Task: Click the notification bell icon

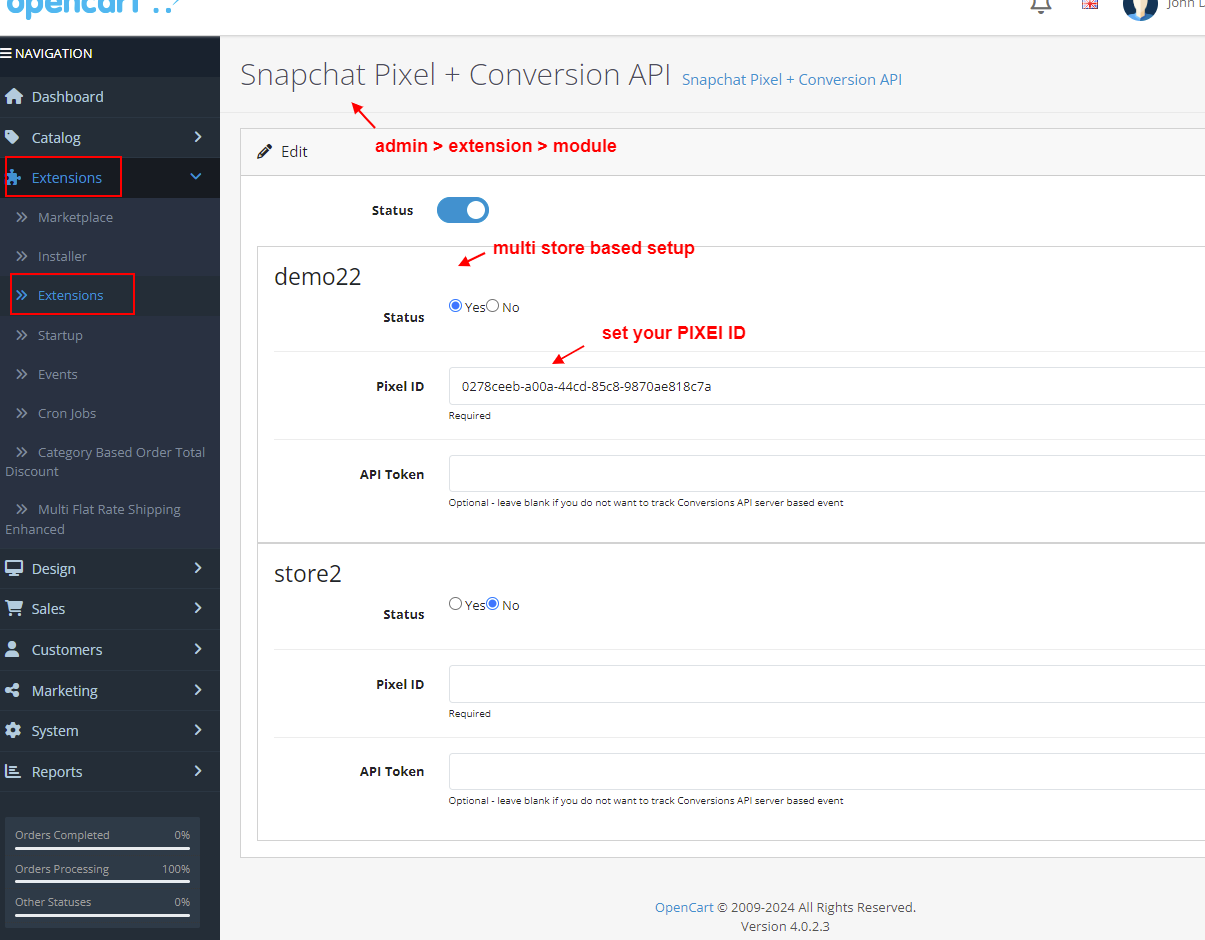Action: [x=1040, y=6]
